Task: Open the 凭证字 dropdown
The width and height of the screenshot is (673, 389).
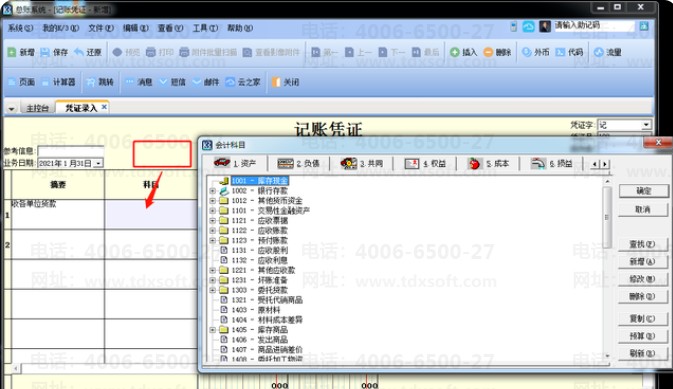Action: click(x=646, y=125)
